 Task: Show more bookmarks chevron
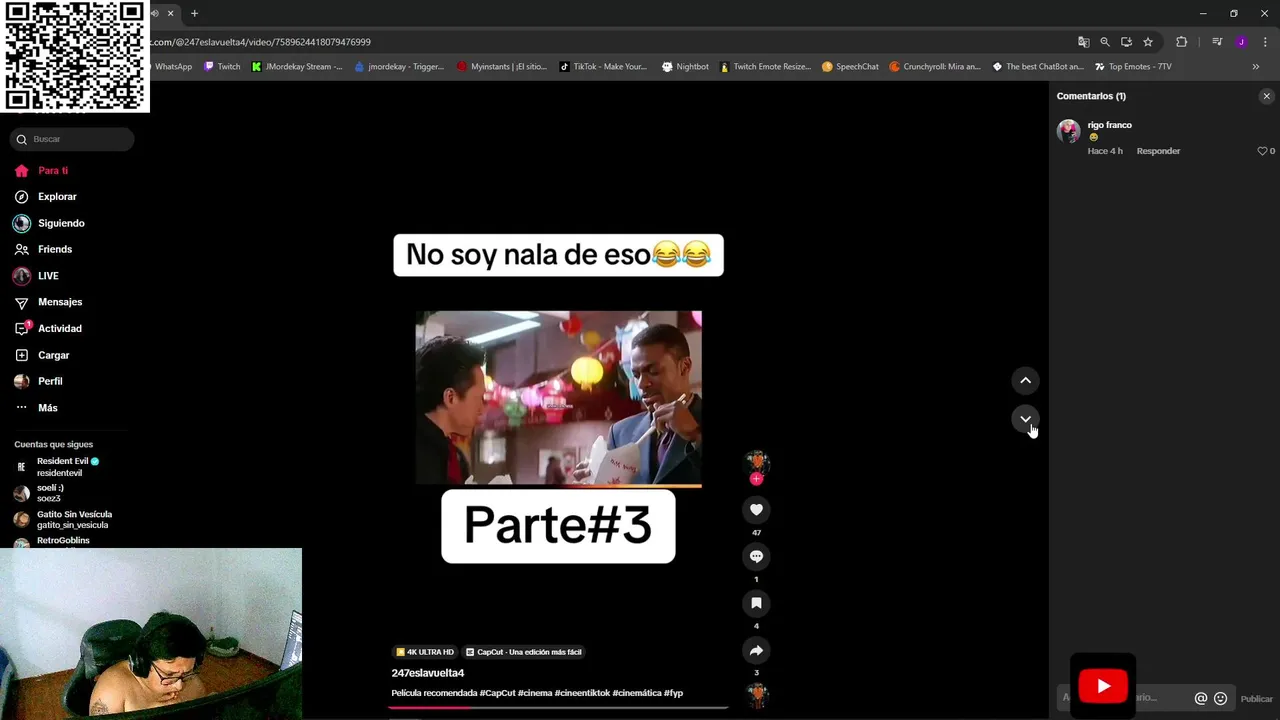pos(1256,67)
